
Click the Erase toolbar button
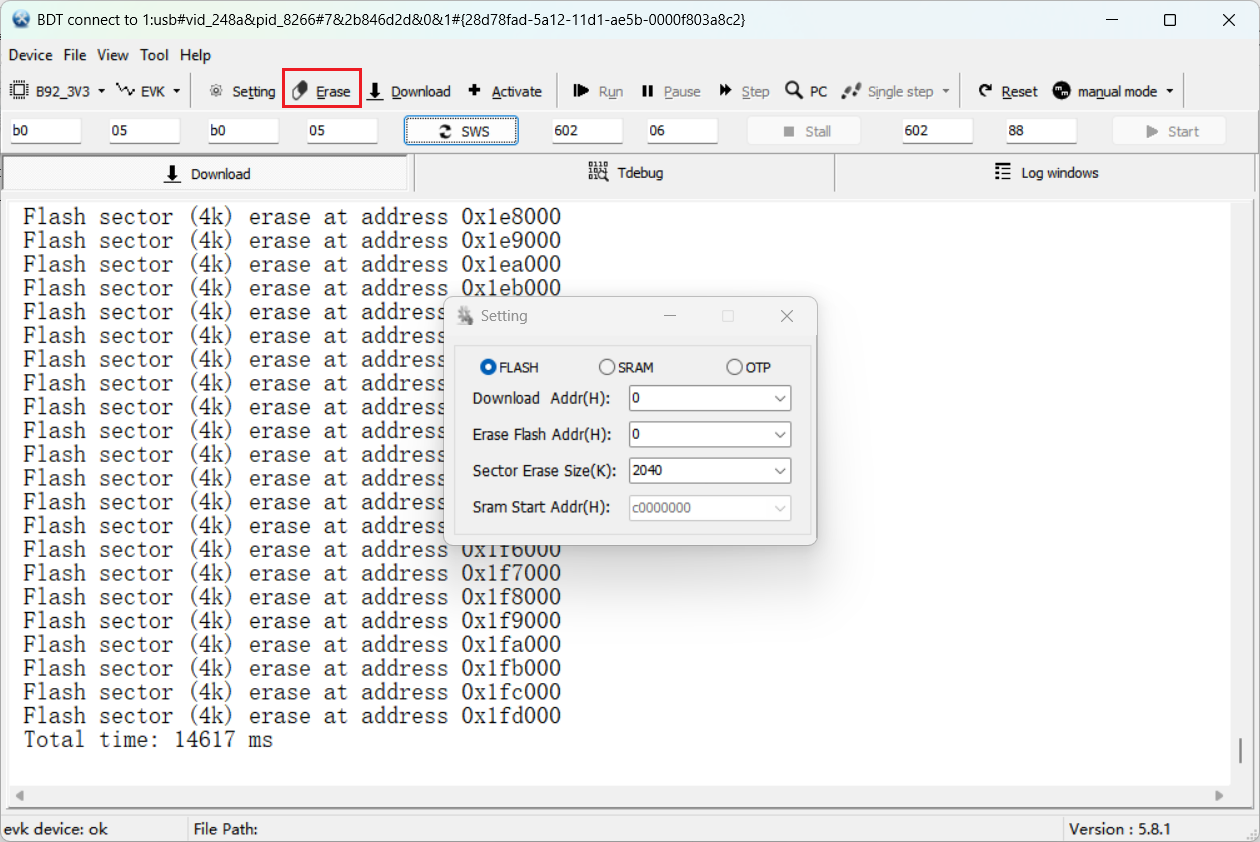pyautogui.click(x=322, y=91)
